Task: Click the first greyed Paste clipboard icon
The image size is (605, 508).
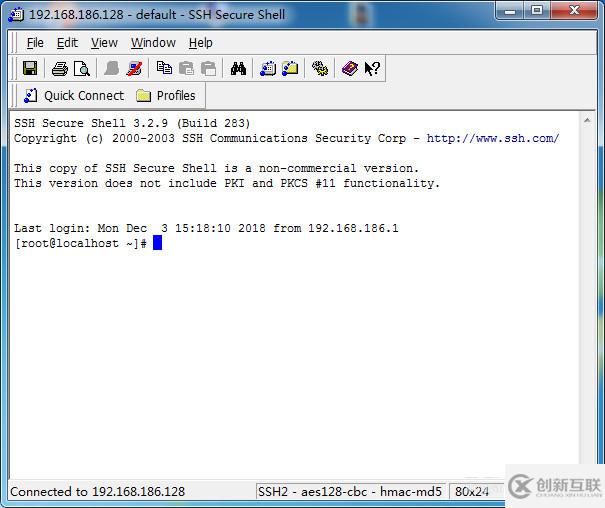Action: [x=186, y=69]
